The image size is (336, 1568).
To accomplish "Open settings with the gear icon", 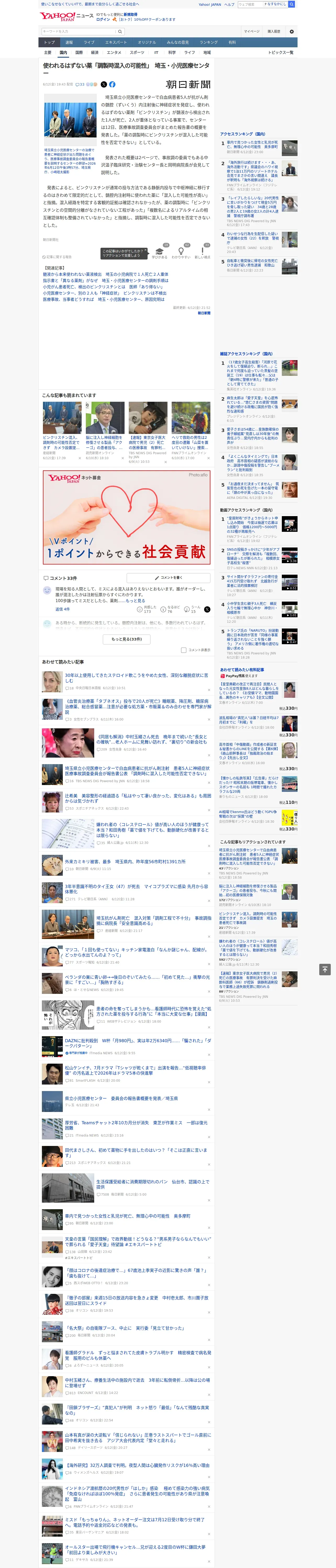I will [x=292, y=32].
